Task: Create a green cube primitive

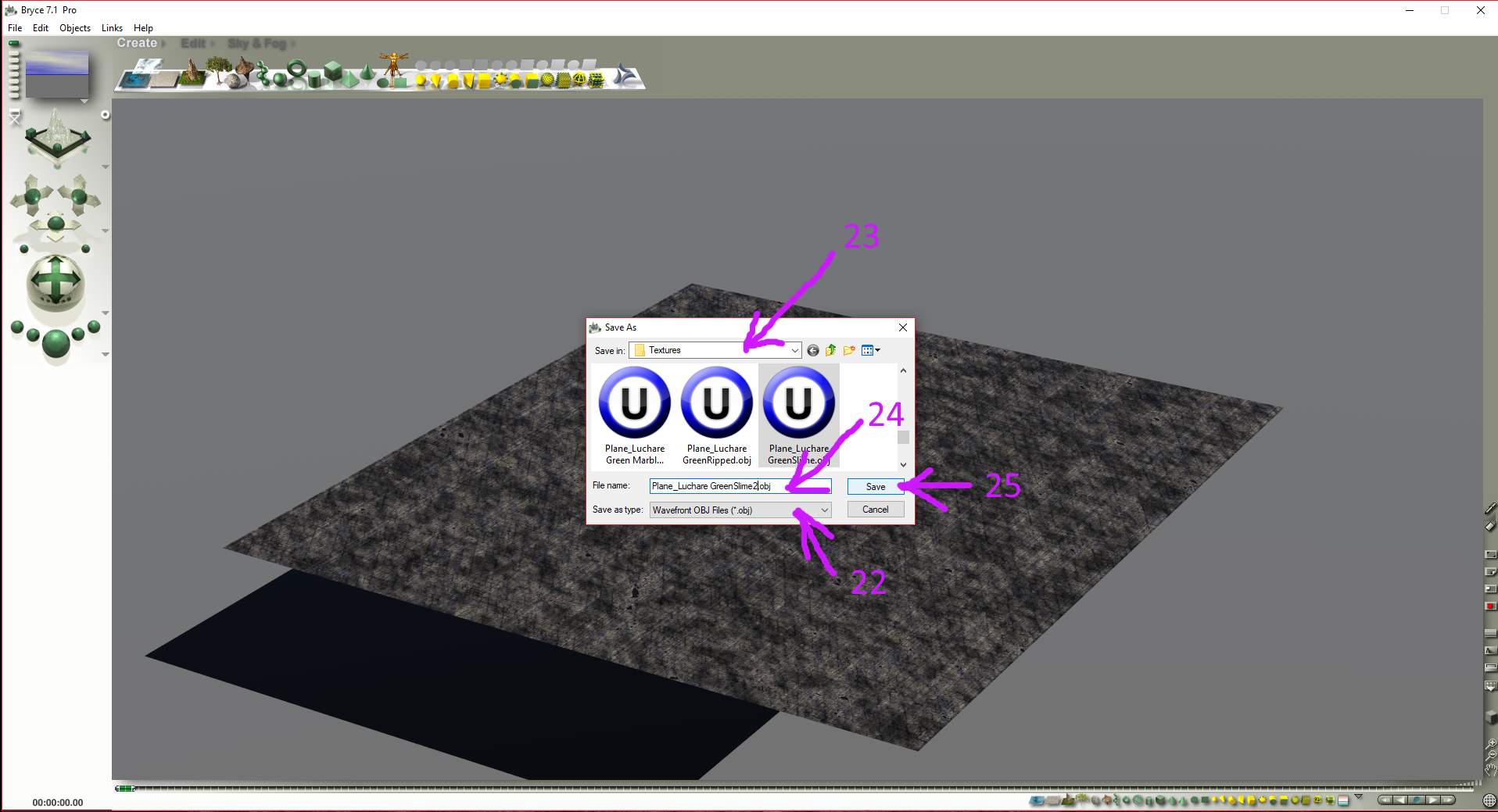Action: (334, 72)
